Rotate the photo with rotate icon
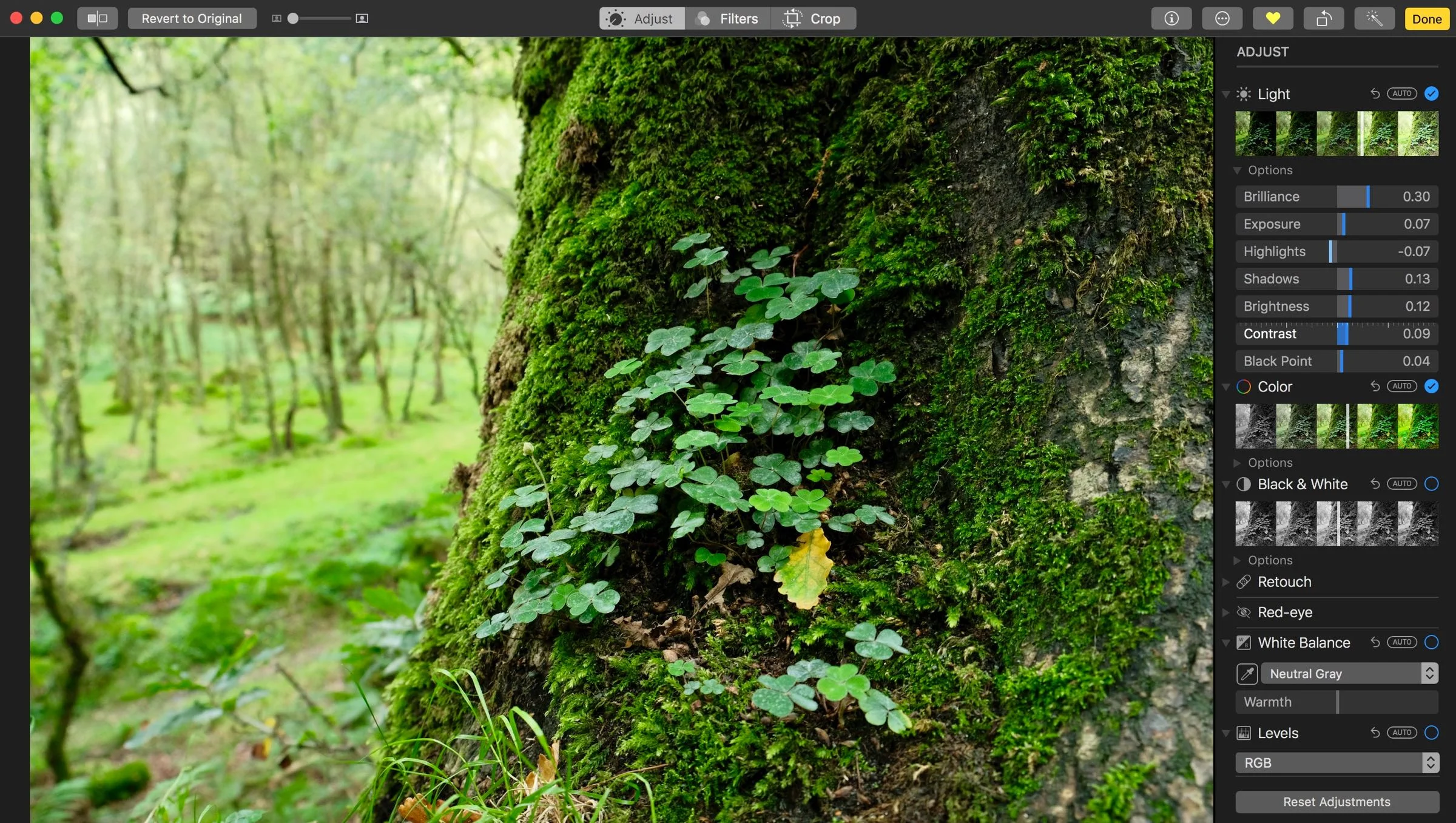 tap(1324, 18)
